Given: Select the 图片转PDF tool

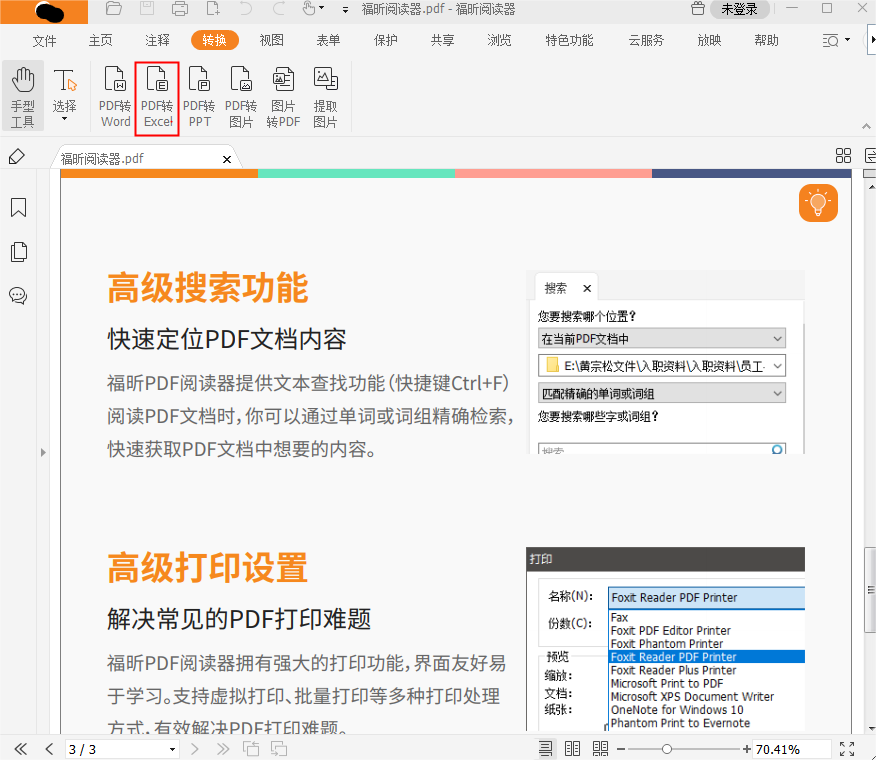Looking at the screenshot, I should click(x=283, y=96).
